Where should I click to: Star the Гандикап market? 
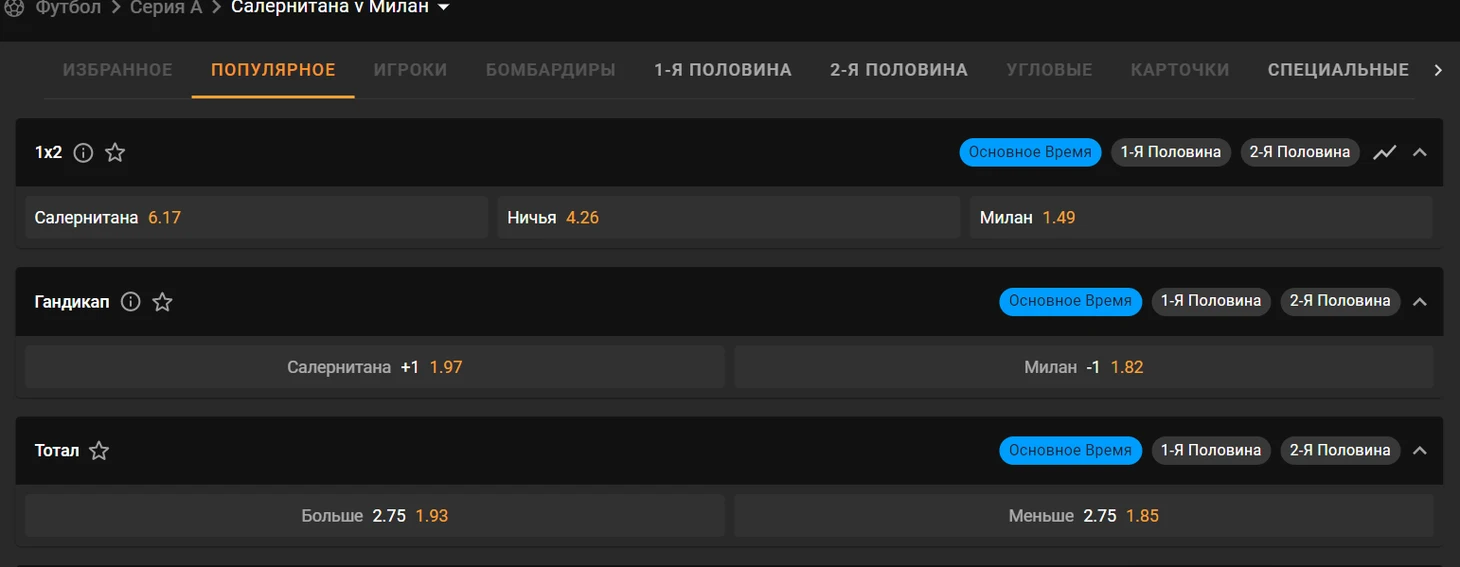pos(162,302)
